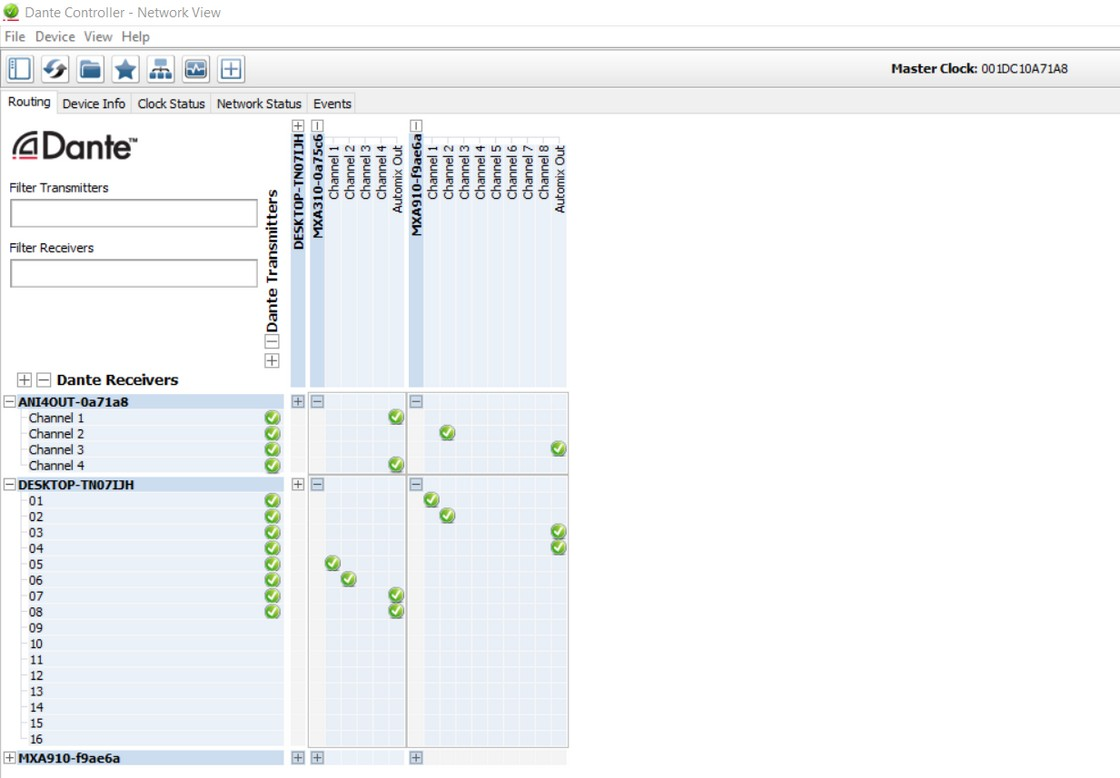The width and height of the screenshot is (1120, 778).
Task: Switch to the Clock Status tab
Action: point(171,104)
